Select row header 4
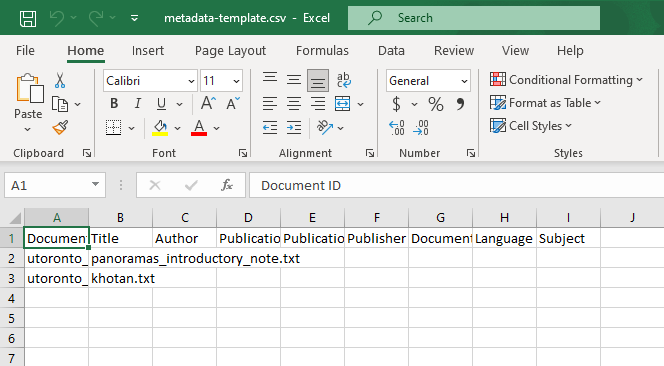Image resolution: width=664 pixels, height=366 pixels. click(x=11, y=298)
